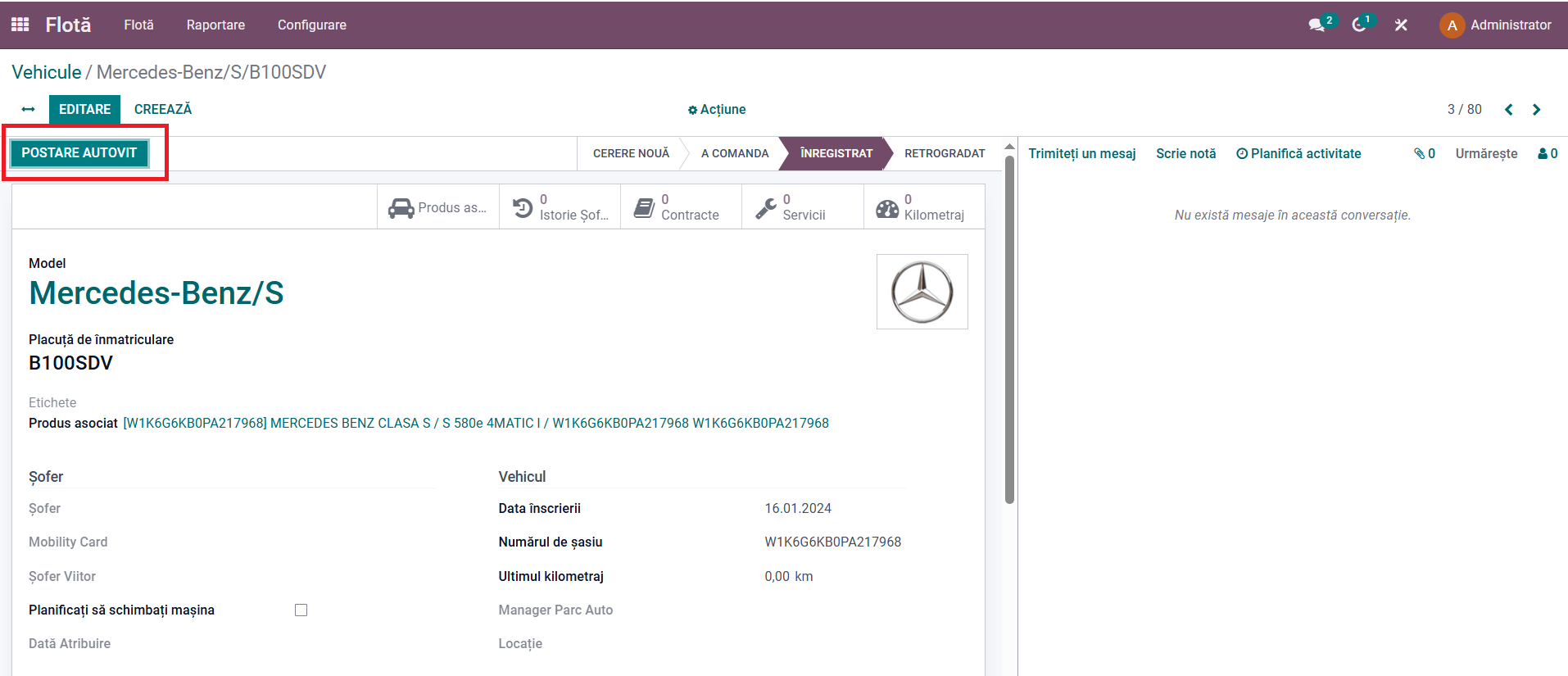Screen dimensions: 1568x676
Task: Open the associated product W1K6G6KB0PA217968 link
Action: [476, 423]
